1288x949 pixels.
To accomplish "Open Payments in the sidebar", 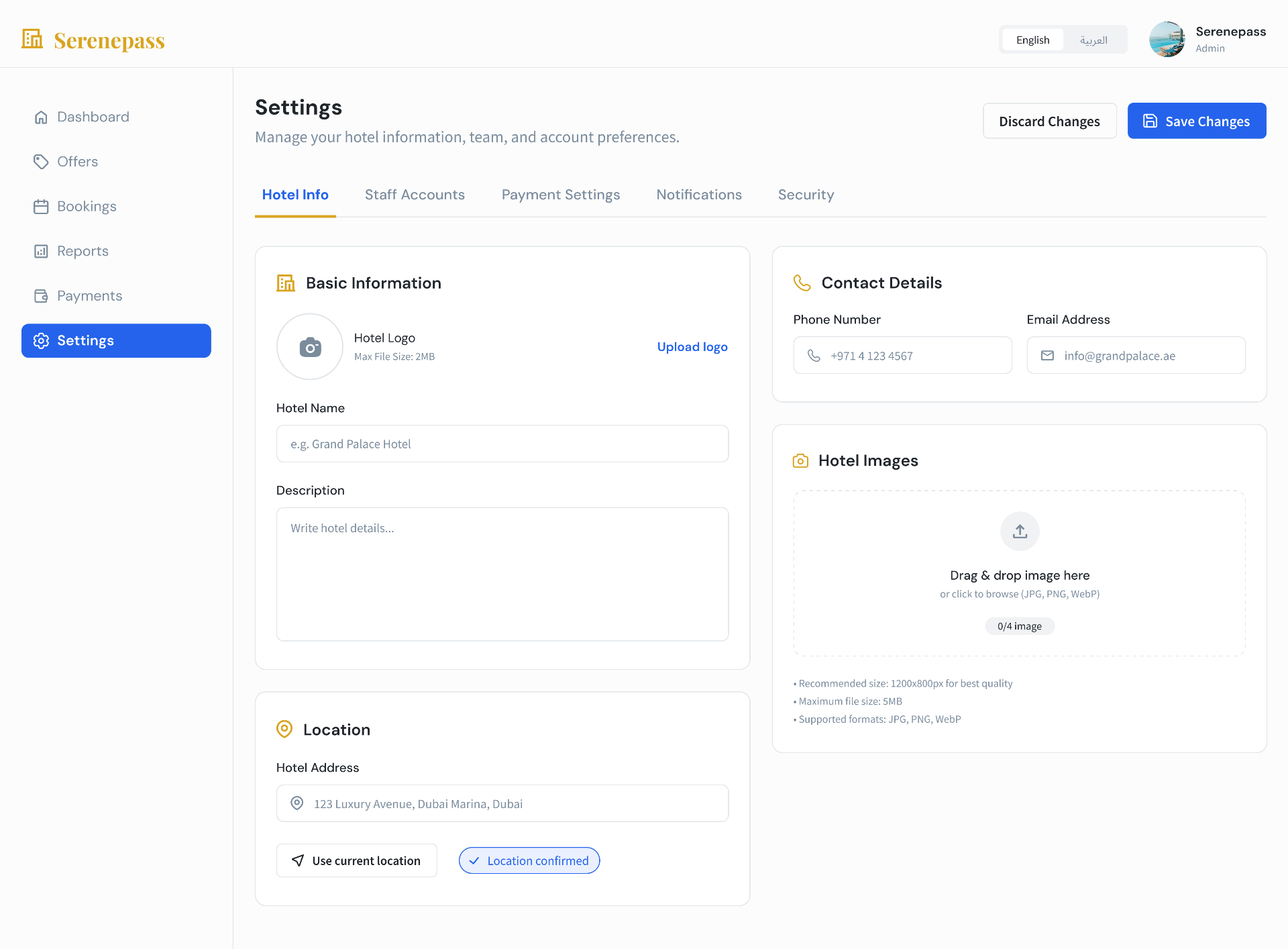I will coord(116,296).
